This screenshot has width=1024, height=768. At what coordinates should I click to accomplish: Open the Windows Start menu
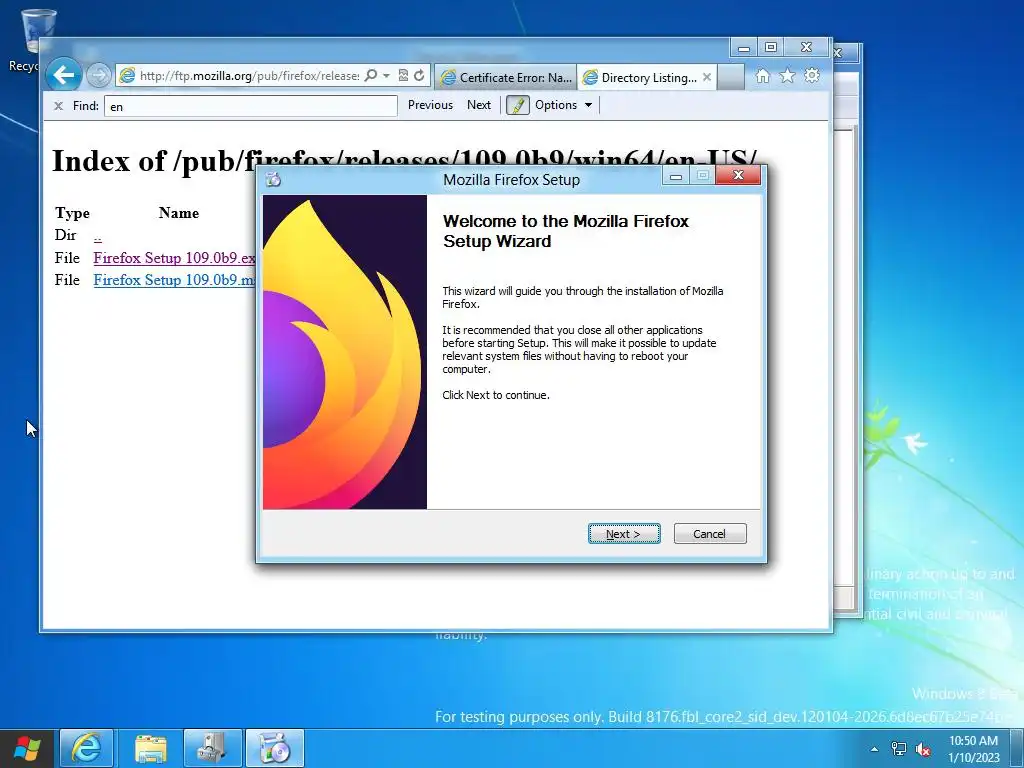27,748
